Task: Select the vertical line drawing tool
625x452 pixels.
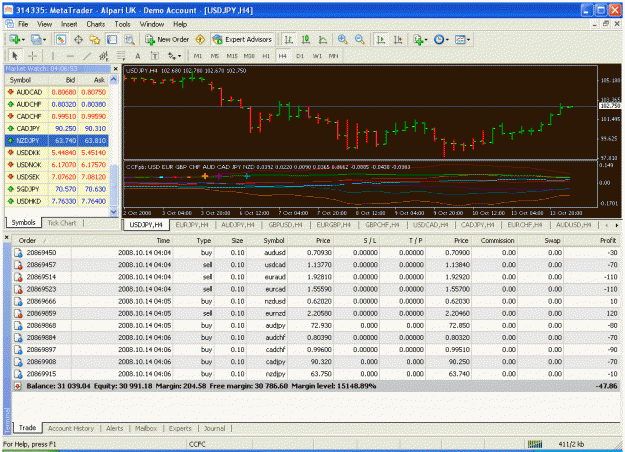Action: click(53, 56)
